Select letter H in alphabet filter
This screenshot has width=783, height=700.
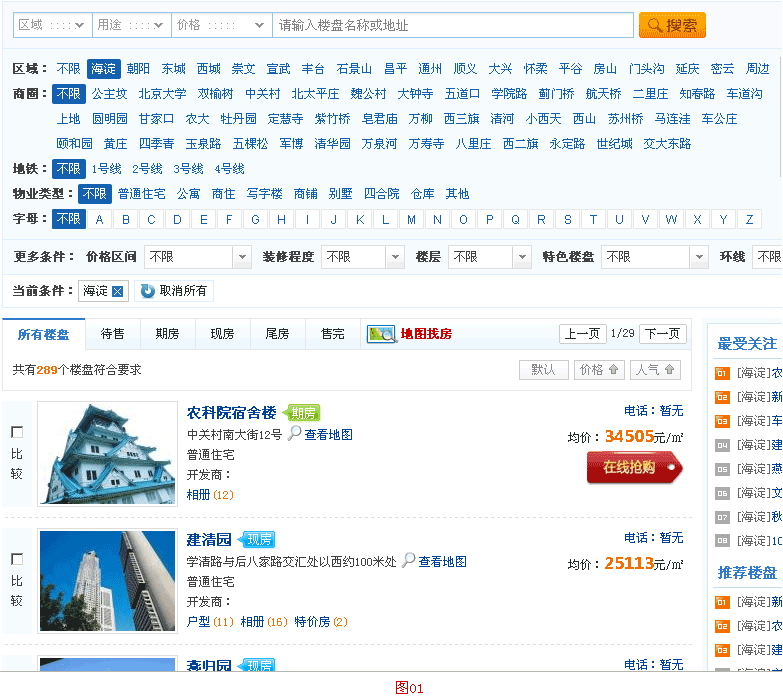[282, 220]
